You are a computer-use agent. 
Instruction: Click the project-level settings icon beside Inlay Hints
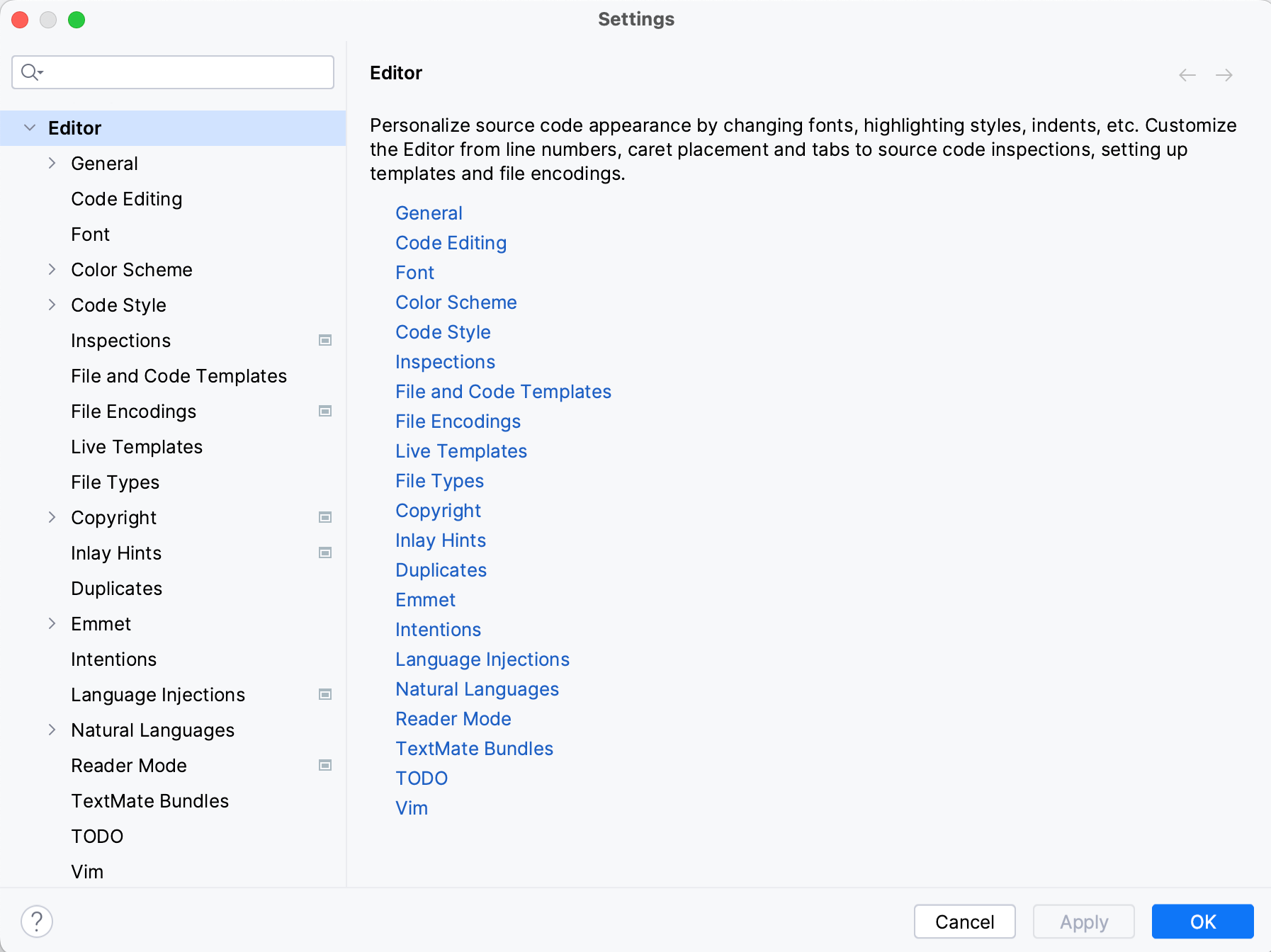click(x=325, y=552)
